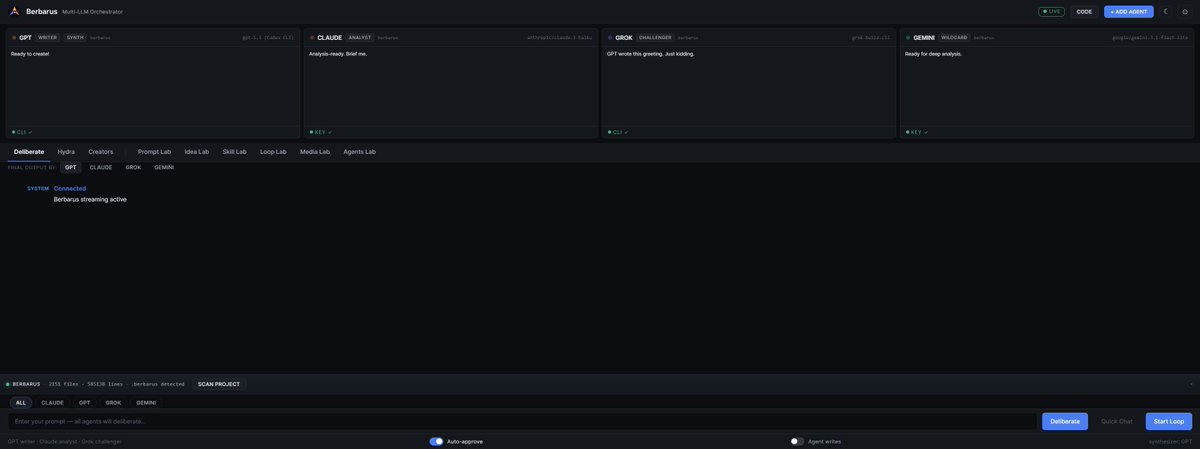Set final output to GPT
Image resolution: width=1200 pixels, height=449 pixels.
71,167
